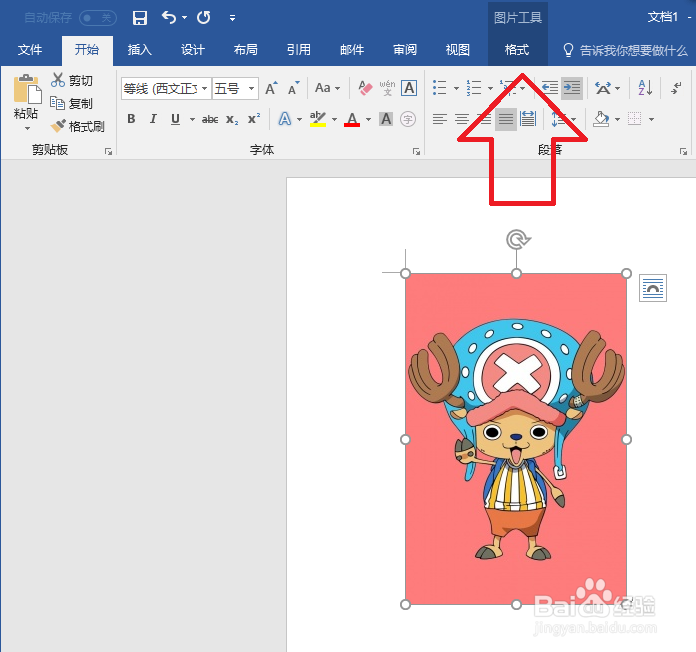Apply the yellow text highlight color
This screenshot has width=696, height=652.
click(318, 119)
